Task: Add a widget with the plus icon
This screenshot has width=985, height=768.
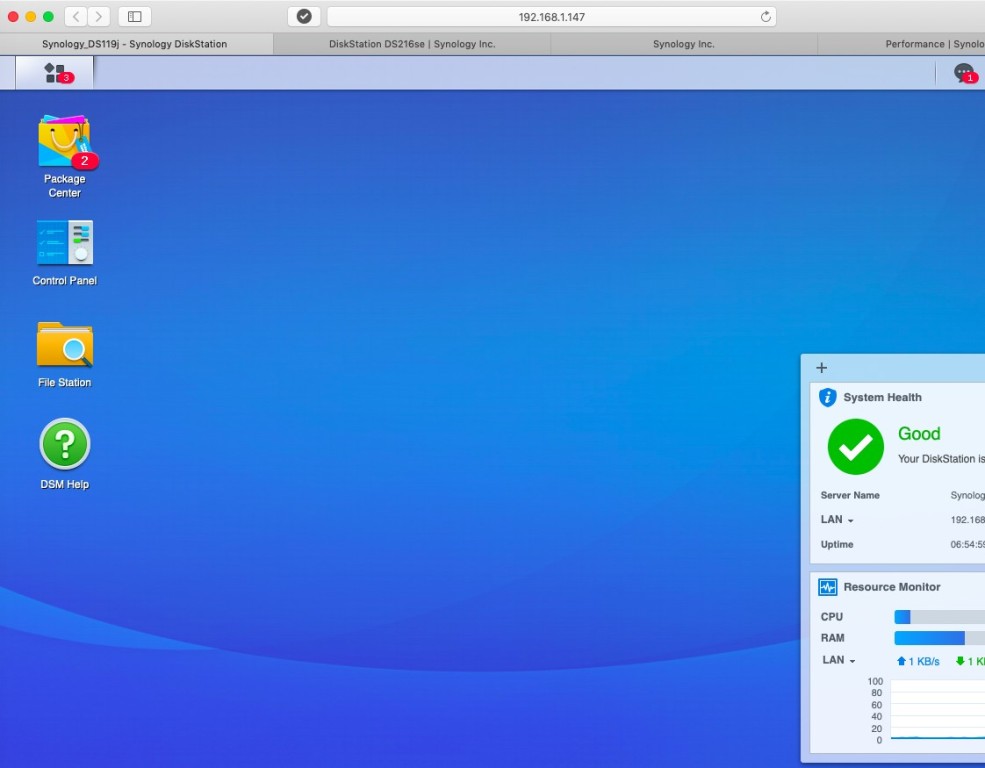Action: tap(822, 368)
